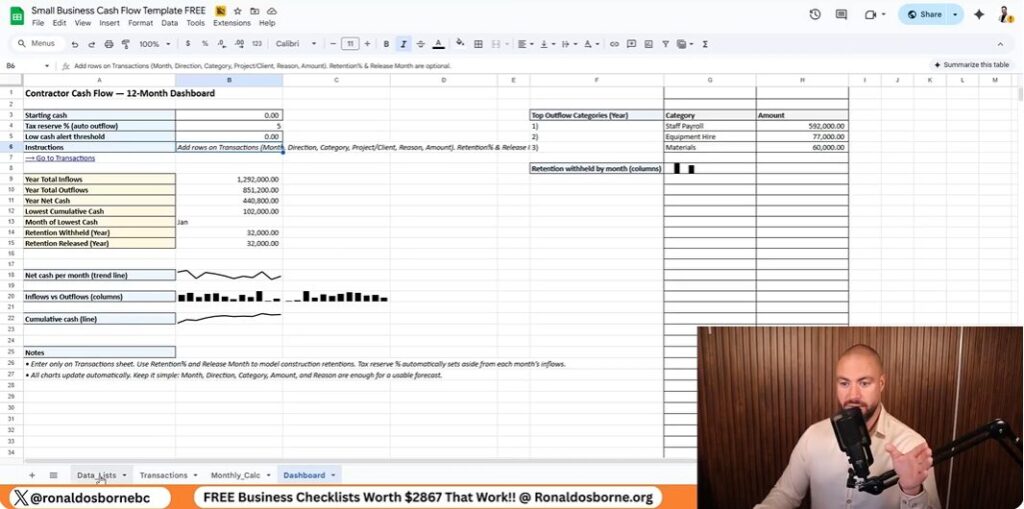The width and height of the screenshot is (1024, 509).
Task: Open the text wrapping dropdown
Action: [x=569, y=44]
